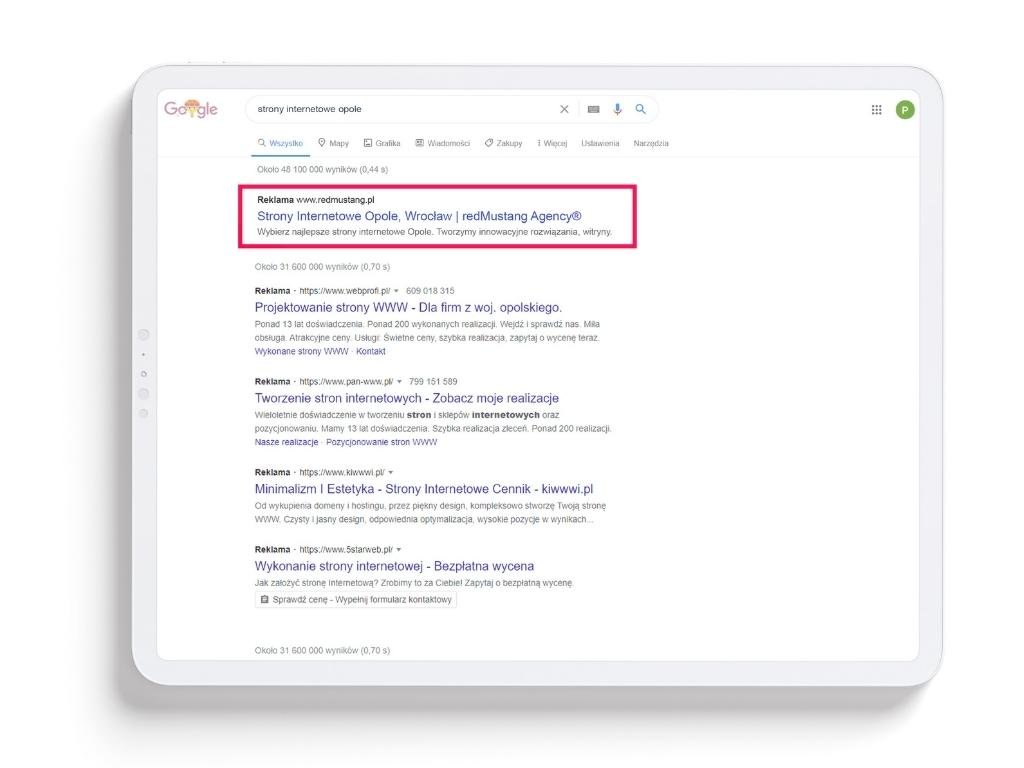Image resolution: width=1024 pixels, height=768 pixels.
Task: Open the 'Nasze realizacje' sitelink
Action: (x=287, y=442)
